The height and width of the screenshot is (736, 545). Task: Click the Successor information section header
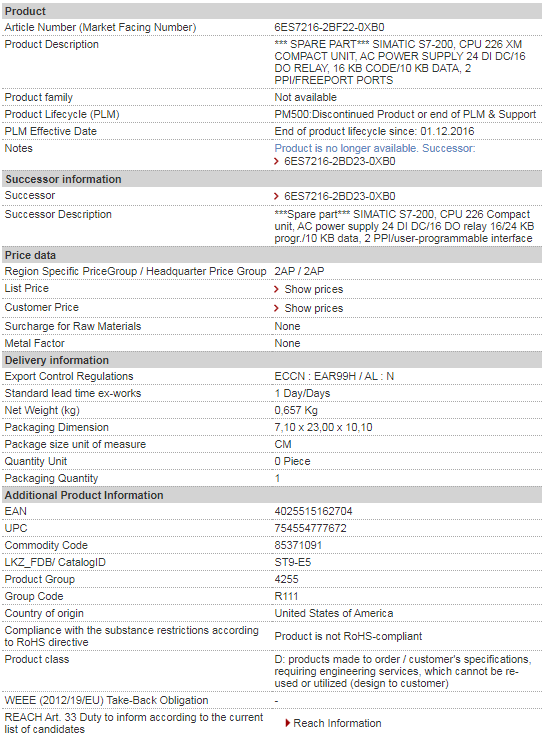[272, 179]
